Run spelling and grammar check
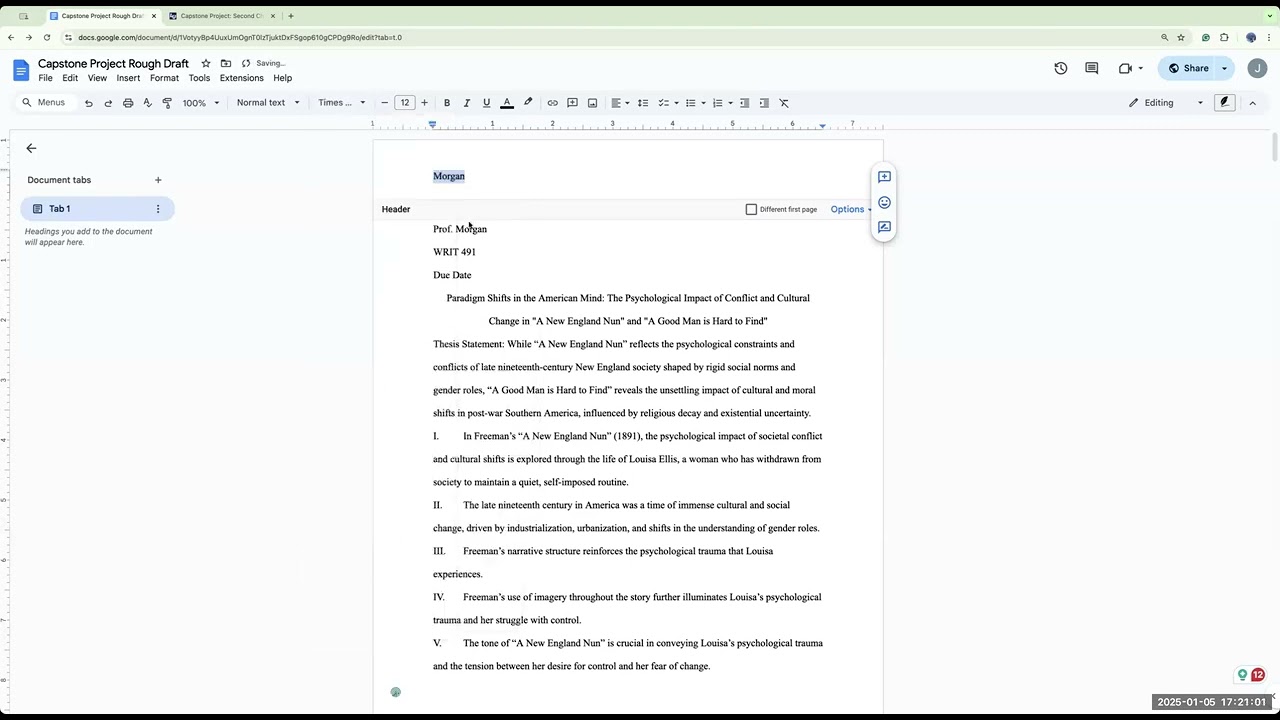Screen dimensions: 1280x720 147,103
